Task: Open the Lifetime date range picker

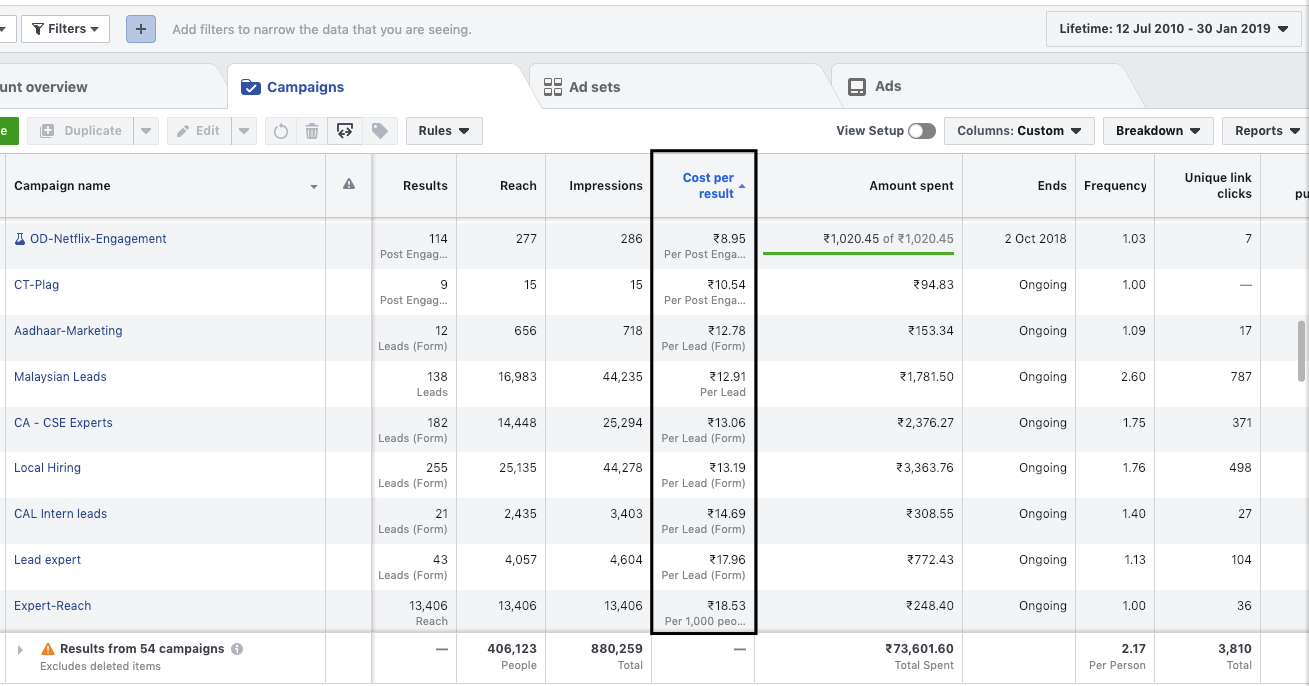Action: coord(1174,29)
